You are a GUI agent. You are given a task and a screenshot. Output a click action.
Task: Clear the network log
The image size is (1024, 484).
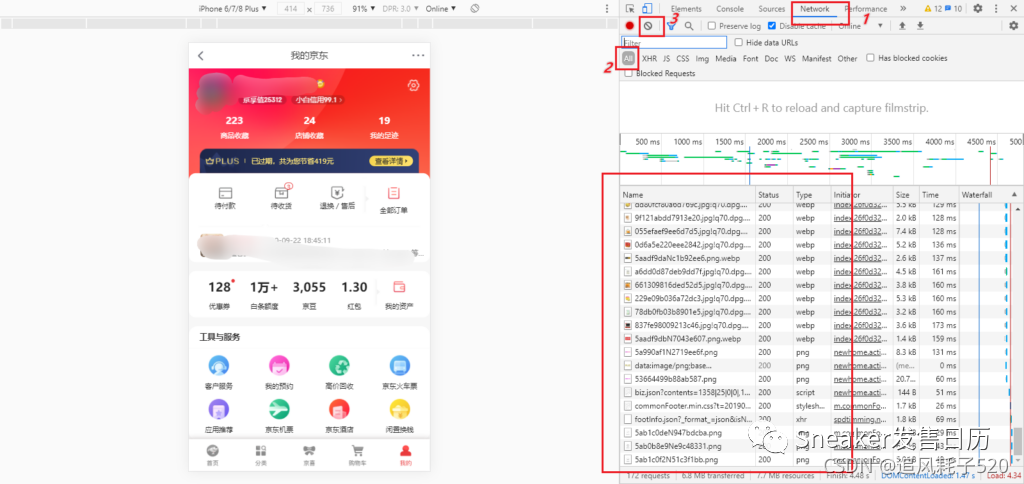648,26
